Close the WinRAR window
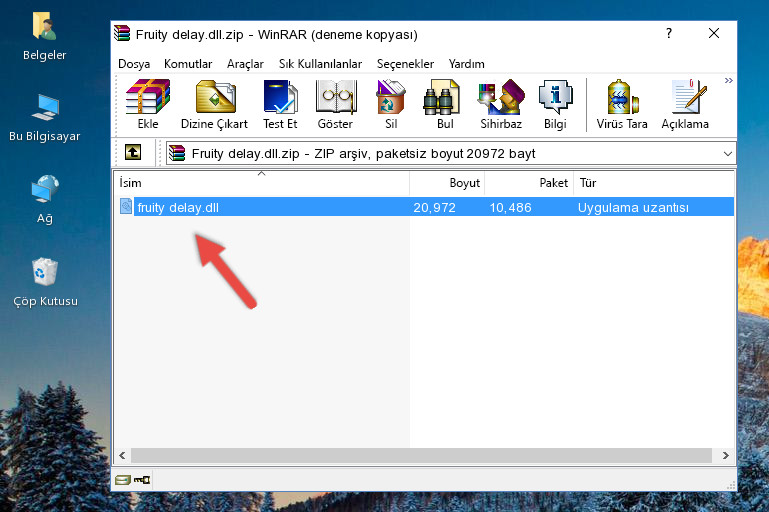The width and height of the screenshot is (769, 512). [x=714, y=33]
